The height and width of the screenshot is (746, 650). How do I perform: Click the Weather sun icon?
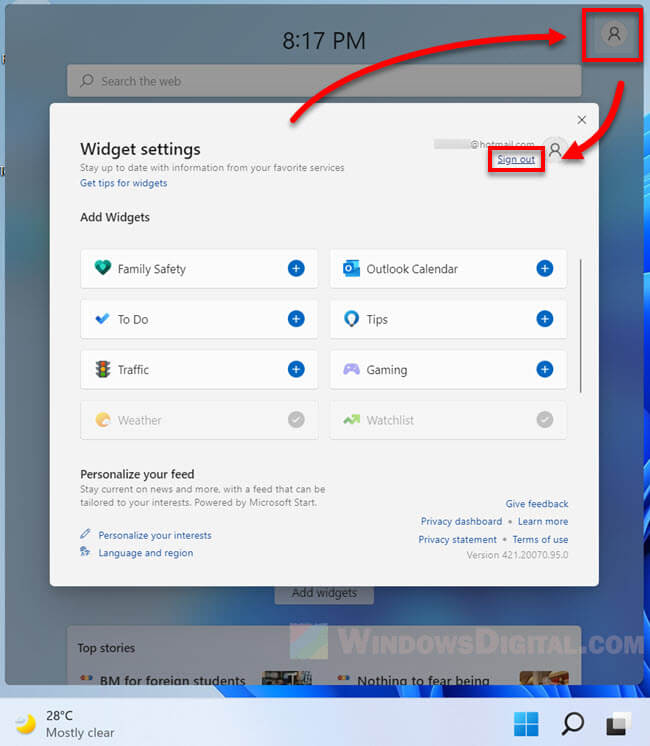(103, 420)
